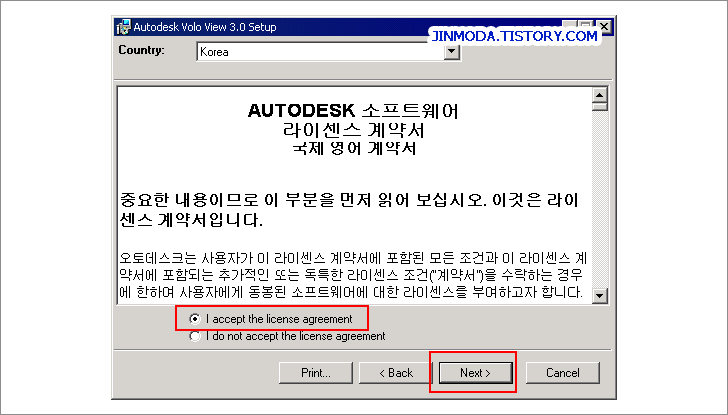Screen dimensions: 728x415
Task: Click the '국제 영어 계약서' heading line
Action: point(354,149)
